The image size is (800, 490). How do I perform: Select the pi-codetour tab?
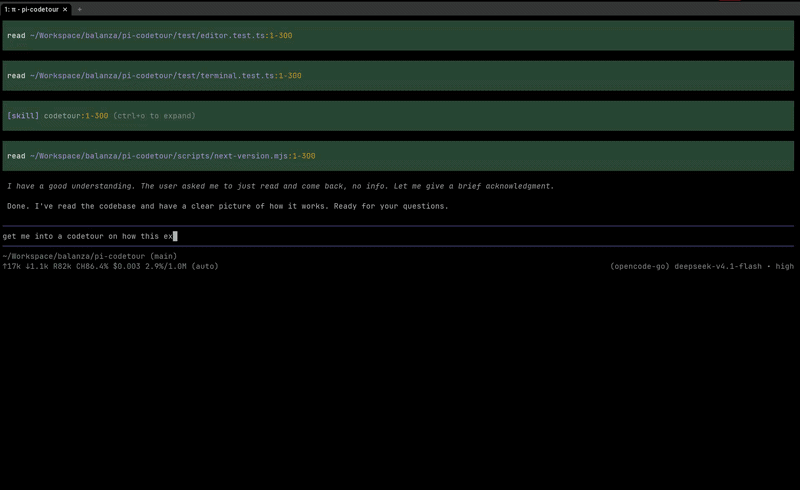tap(35, 9)
